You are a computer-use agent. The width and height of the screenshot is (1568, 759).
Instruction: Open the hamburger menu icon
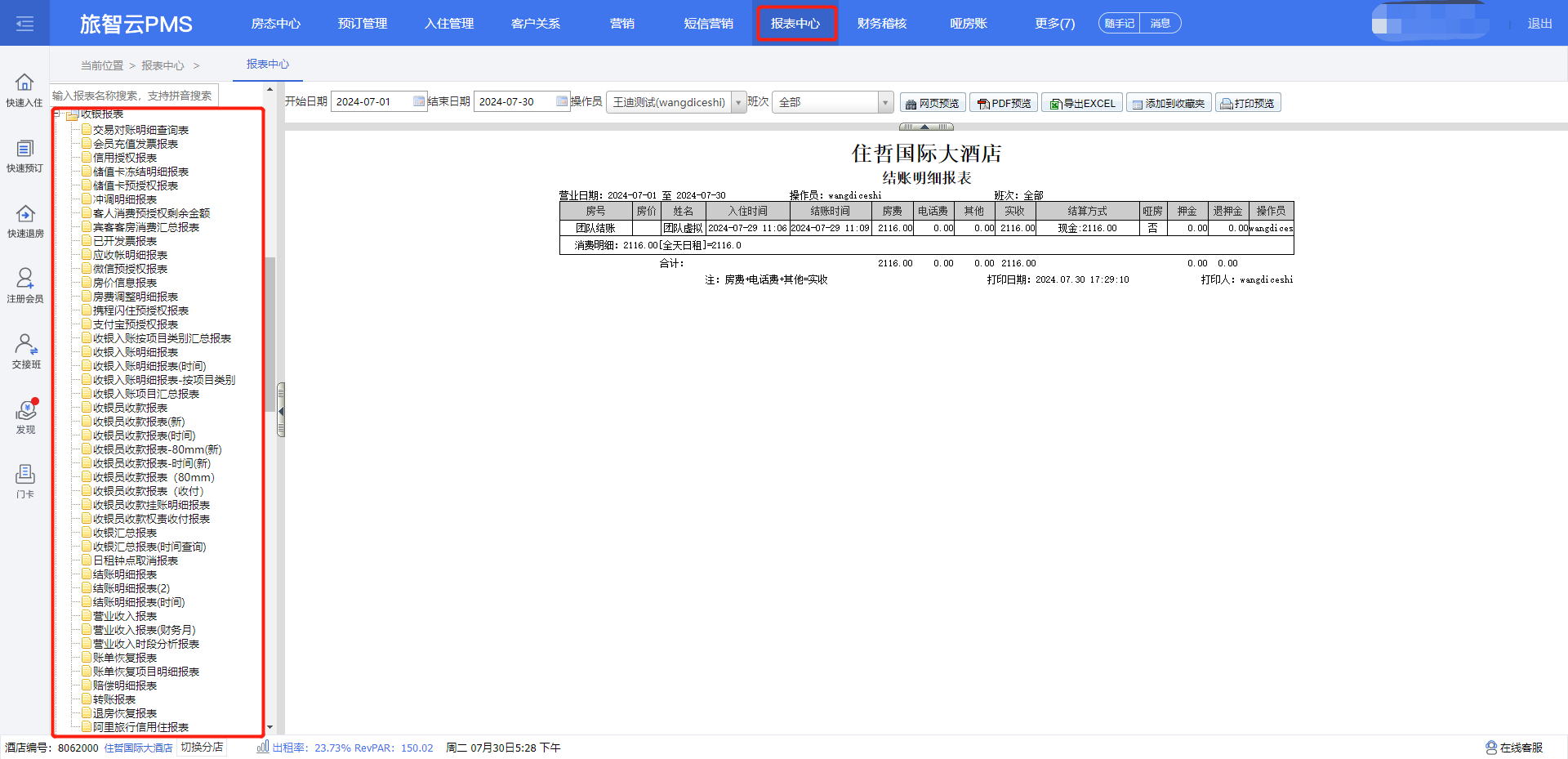(24, 23)
